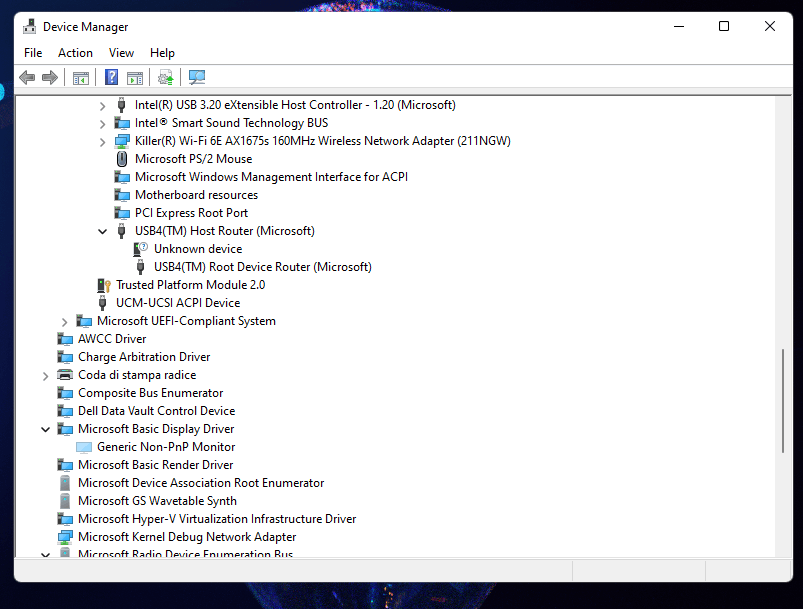Expand Microsoft UEFI-Compliant System node
This screenshot has height=613, width=807.
[64, 322]
